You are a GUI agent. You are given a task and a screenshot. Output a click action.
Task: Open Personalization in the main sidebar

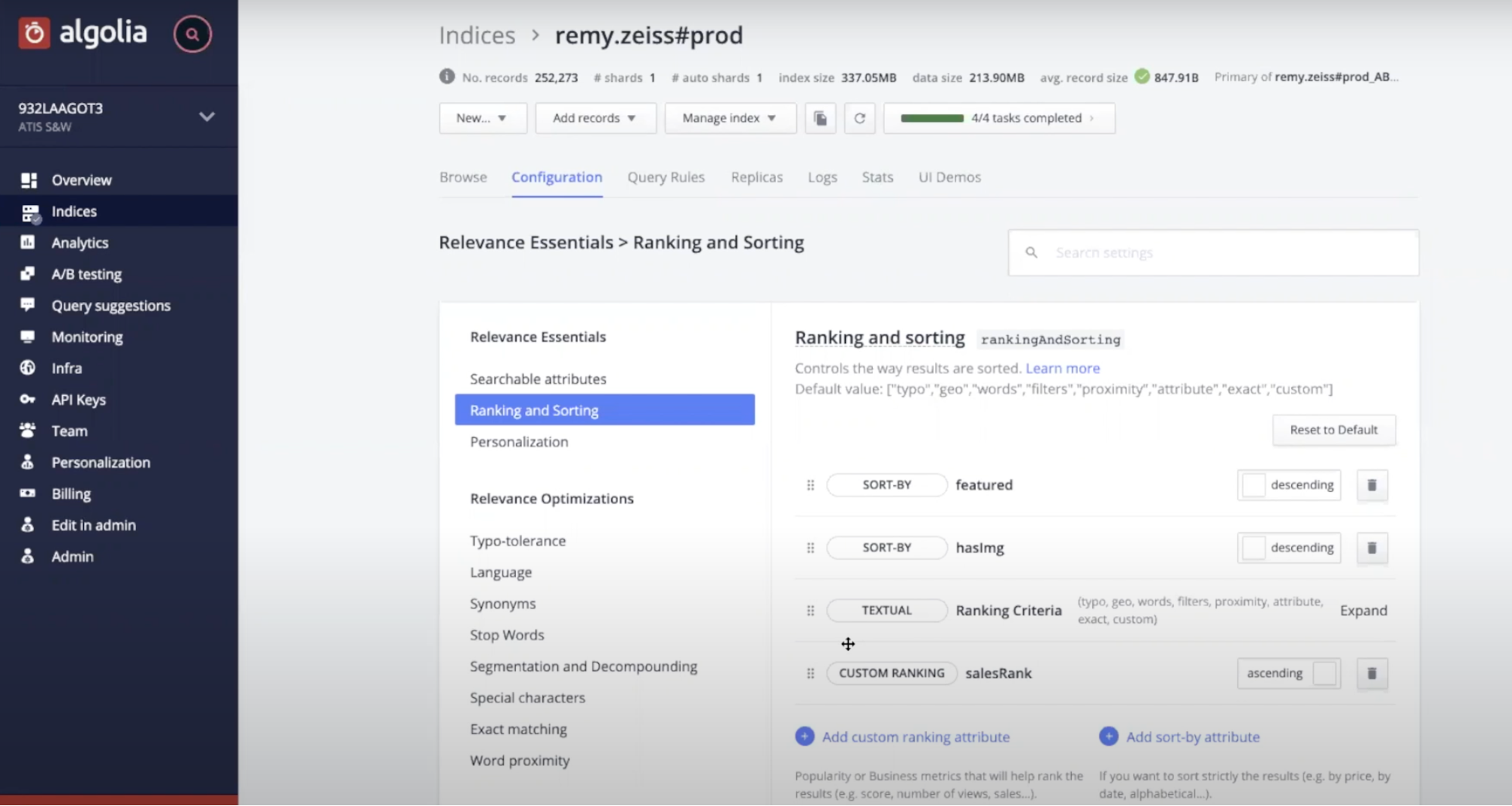click(x=101, y=462)
